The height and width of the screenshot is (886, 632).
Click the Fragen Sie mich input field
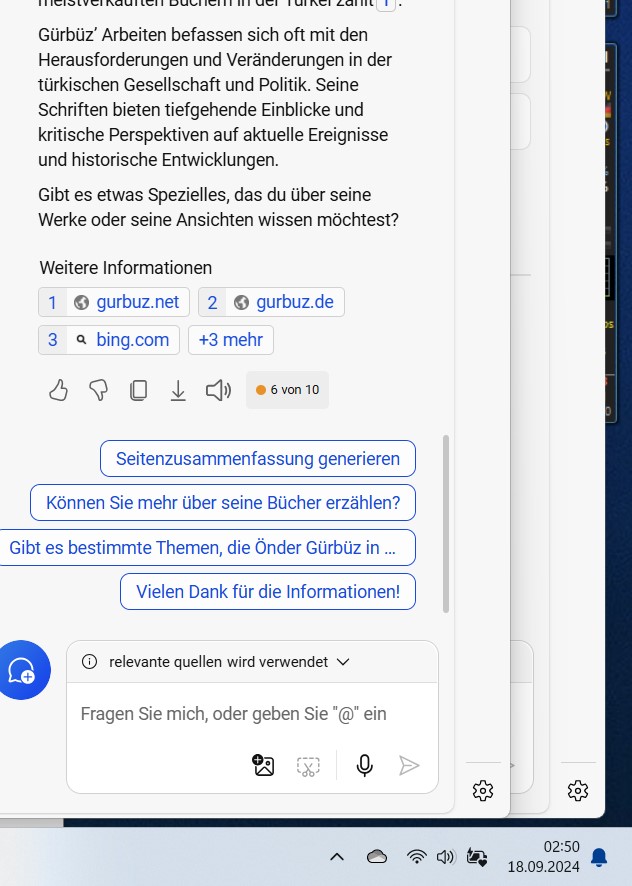252,714
